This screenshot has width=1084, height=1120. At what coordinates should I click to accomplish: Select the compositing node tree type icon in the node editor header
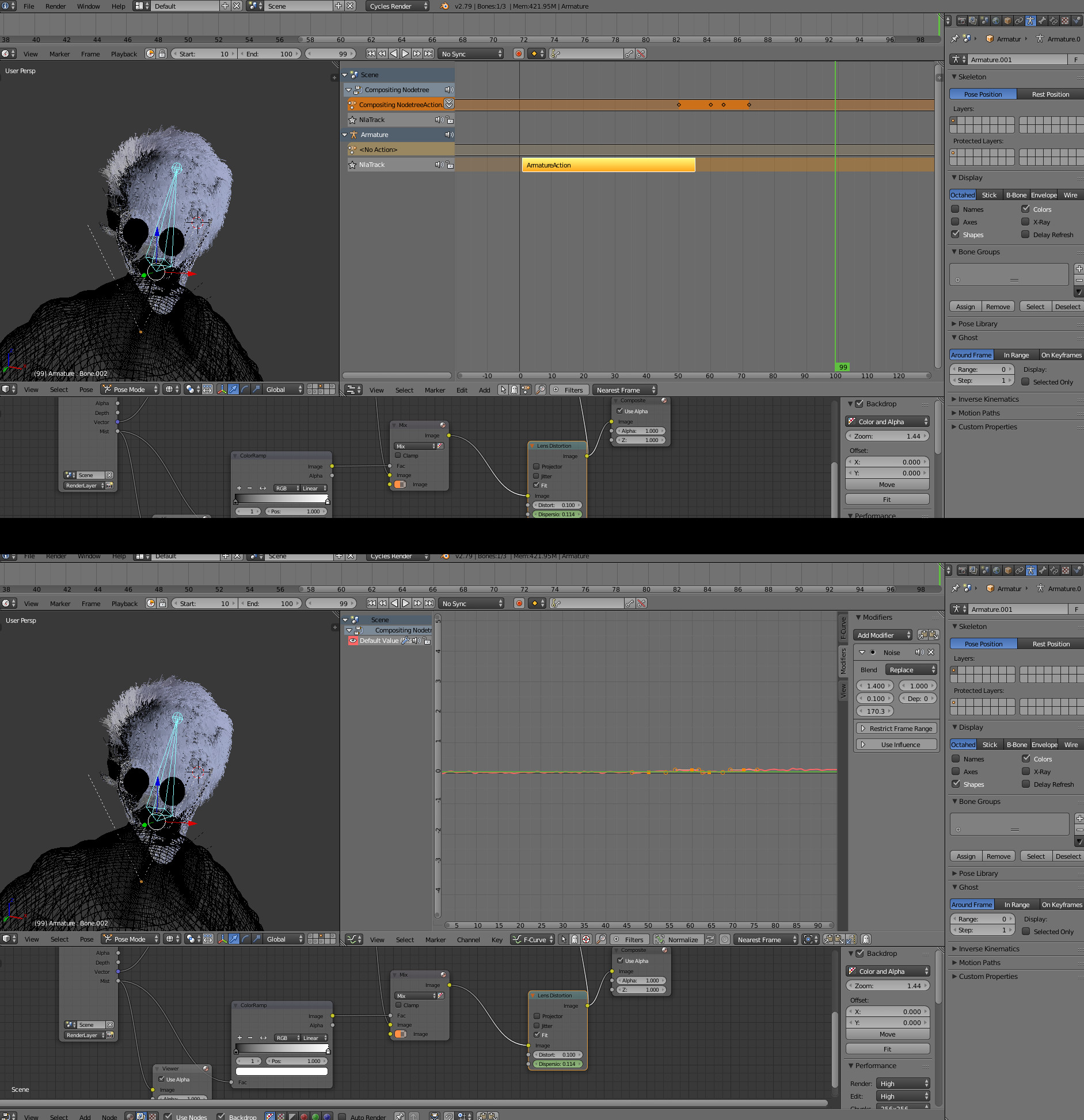(x=141, y=1117)
